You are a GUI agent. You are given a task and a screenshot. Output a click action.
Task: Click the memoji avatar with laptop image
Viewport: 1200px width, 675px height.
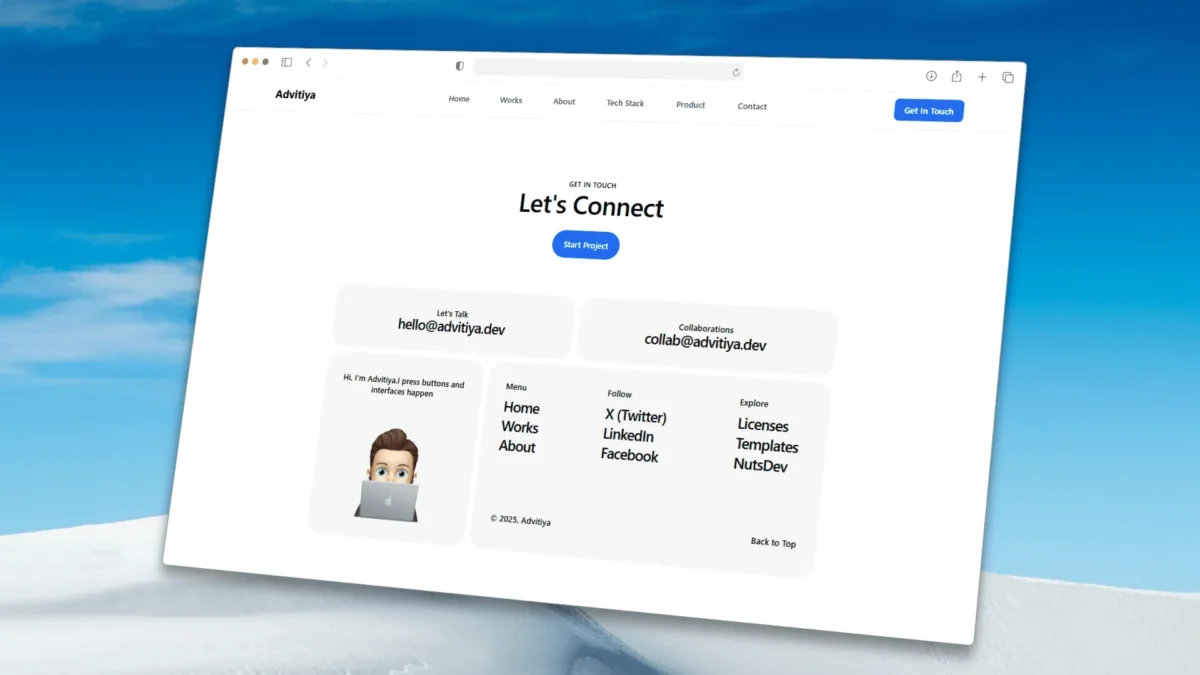(388, 476)
